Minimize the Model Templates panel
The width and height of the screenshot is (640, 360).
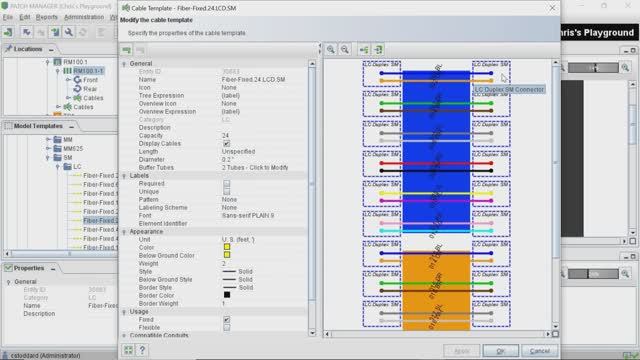click(x=71, y=127)
